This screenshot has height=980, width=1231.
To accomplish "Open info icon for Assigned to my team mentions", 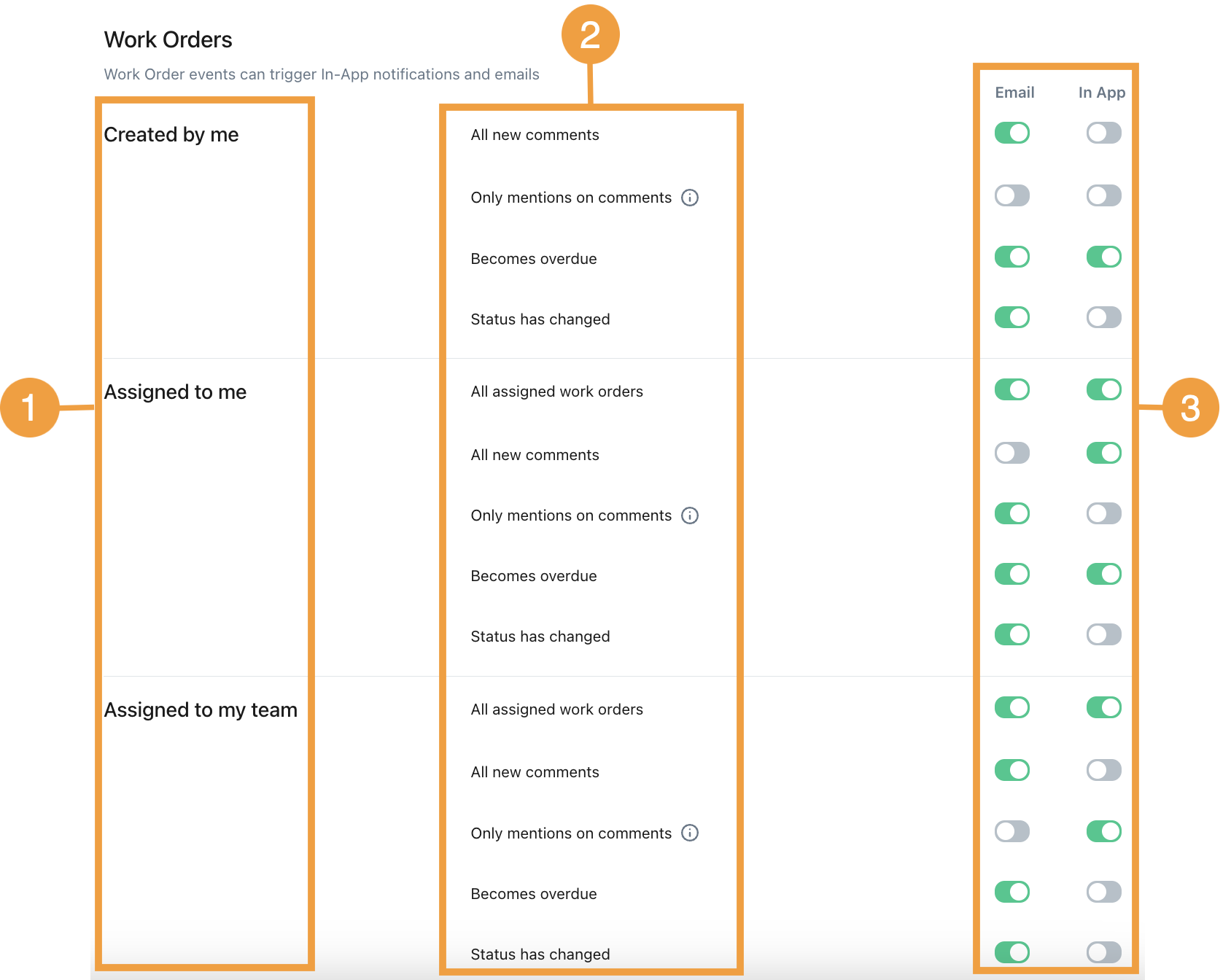I will 690,833.
